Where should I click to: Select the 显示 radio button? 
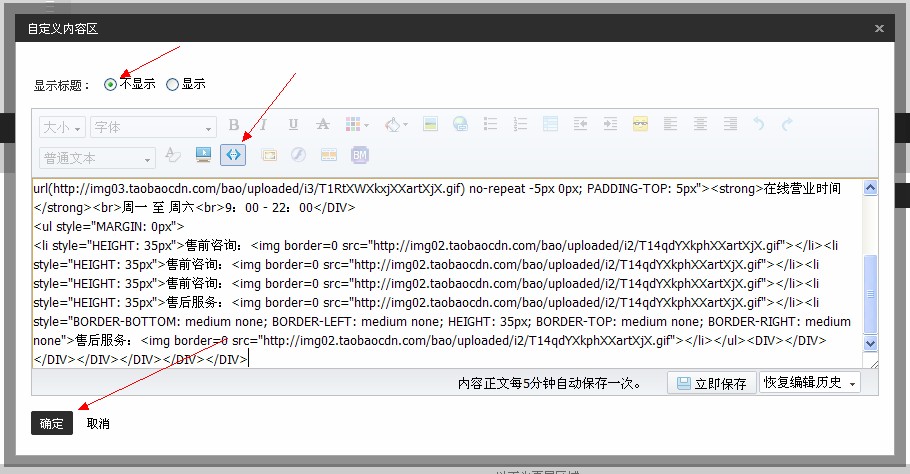(172, 85)
